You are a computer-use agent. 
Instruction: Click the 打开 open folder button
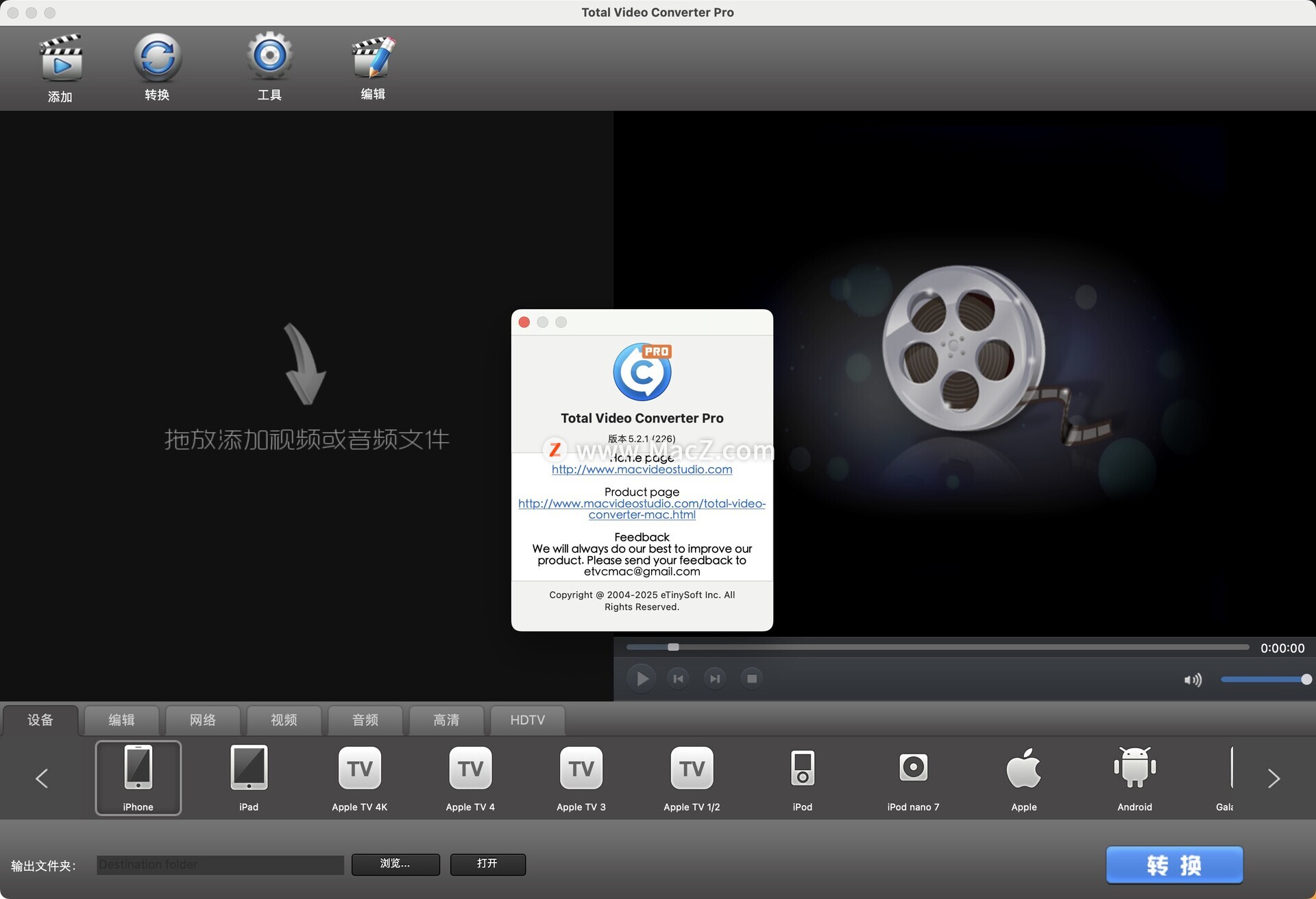coord(487,864)
